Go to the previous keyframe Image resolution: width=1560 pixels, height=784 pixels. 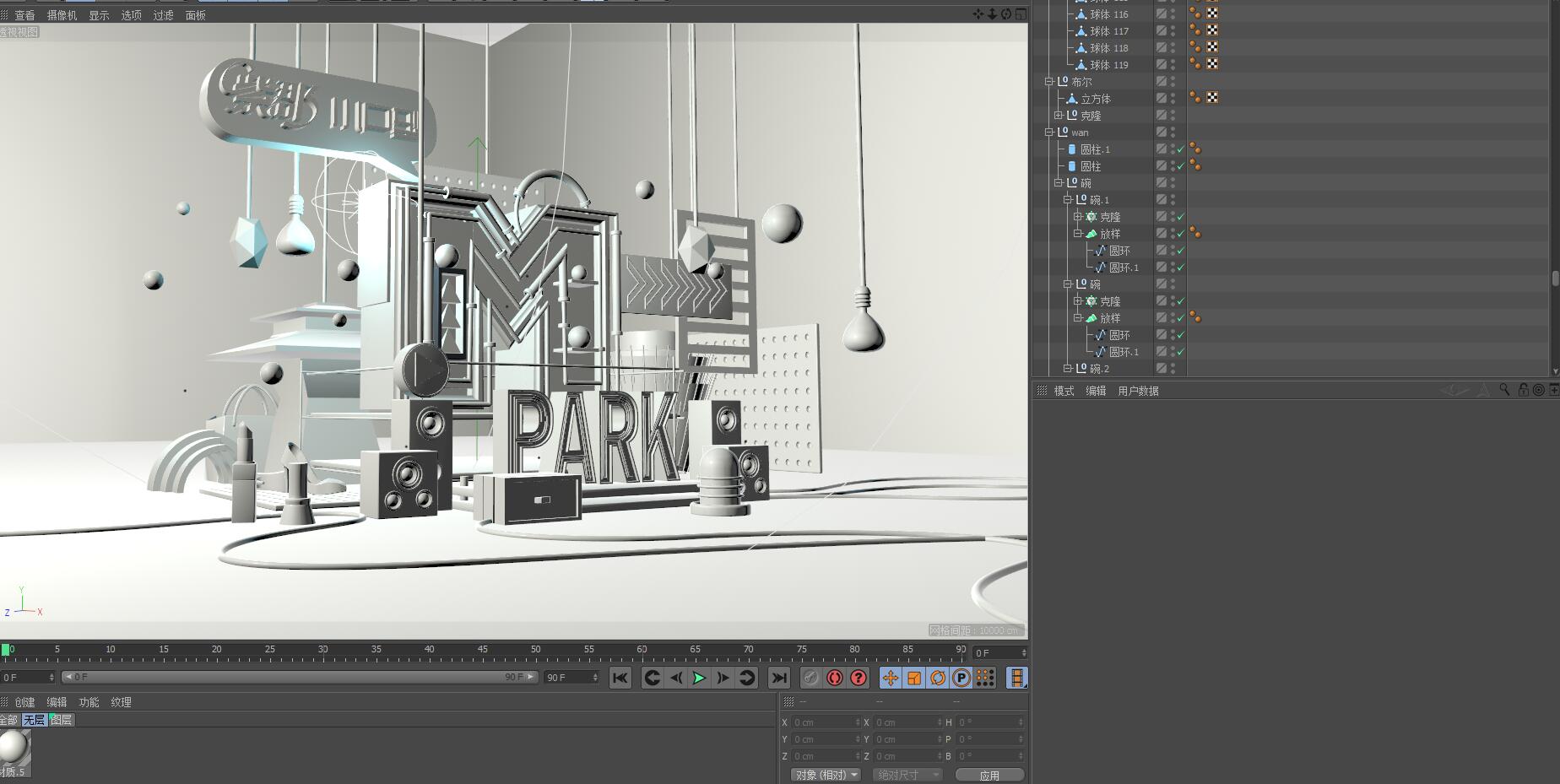pyautogui.click(x=652, y=678)
